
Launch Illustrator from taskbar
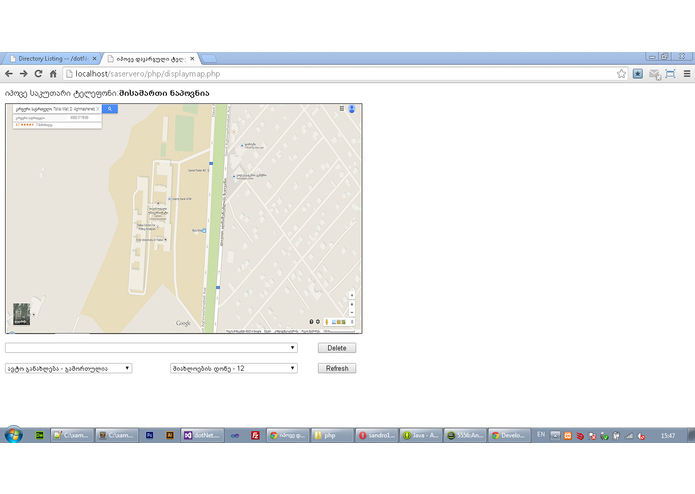[170, 436]
